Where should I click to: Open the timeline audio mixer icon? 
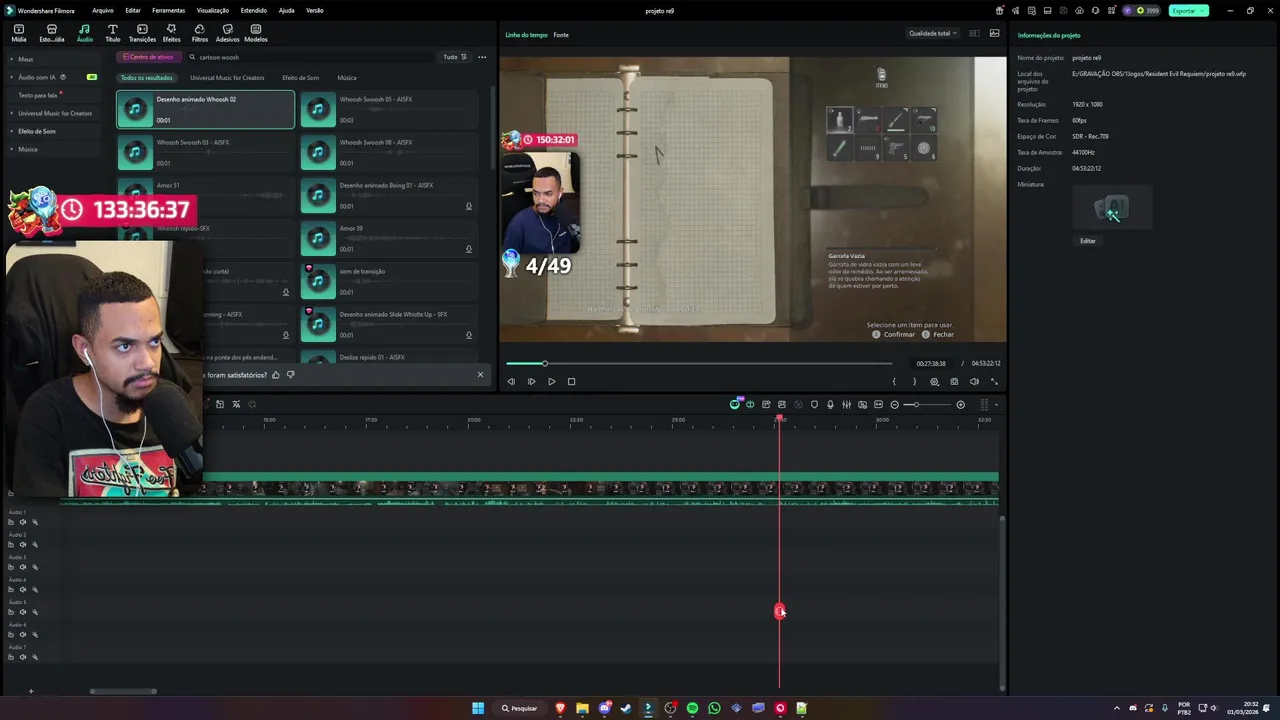[846, 405]
